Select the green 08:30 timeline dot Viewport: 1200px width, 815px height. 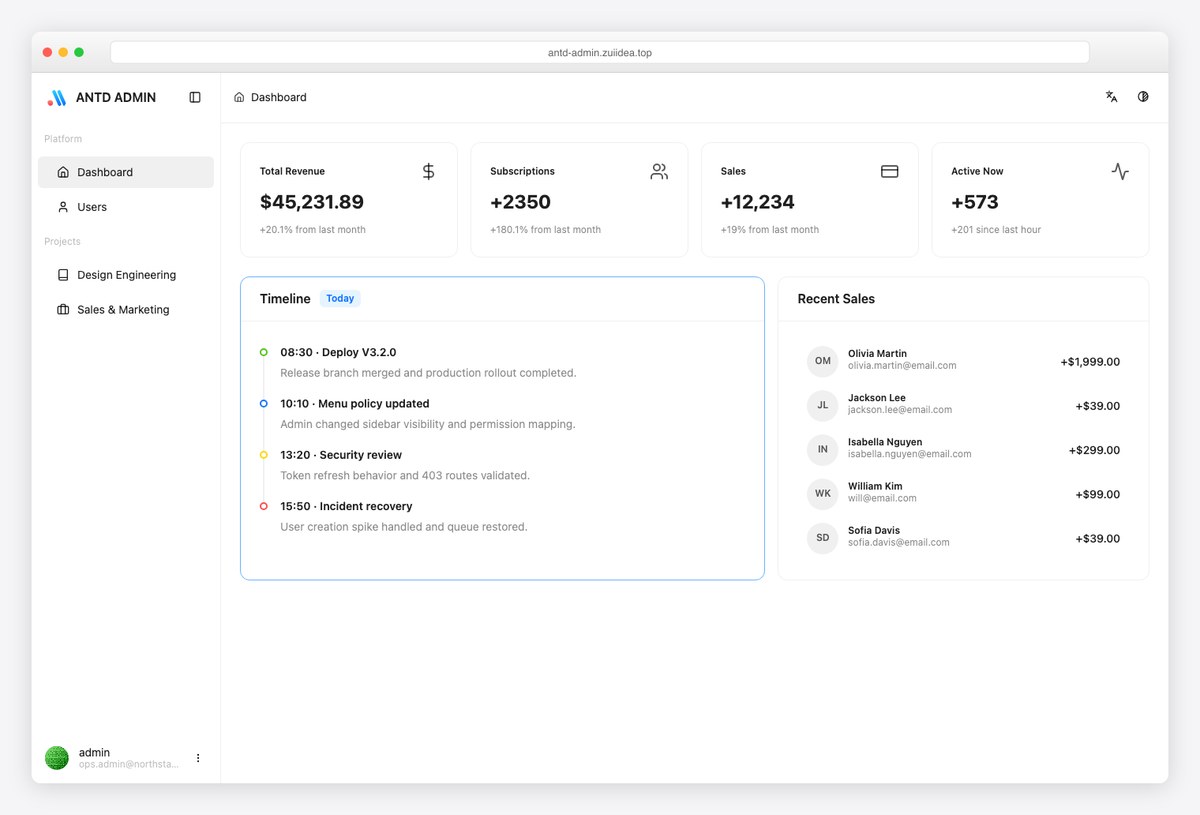(x=264, y=352)
